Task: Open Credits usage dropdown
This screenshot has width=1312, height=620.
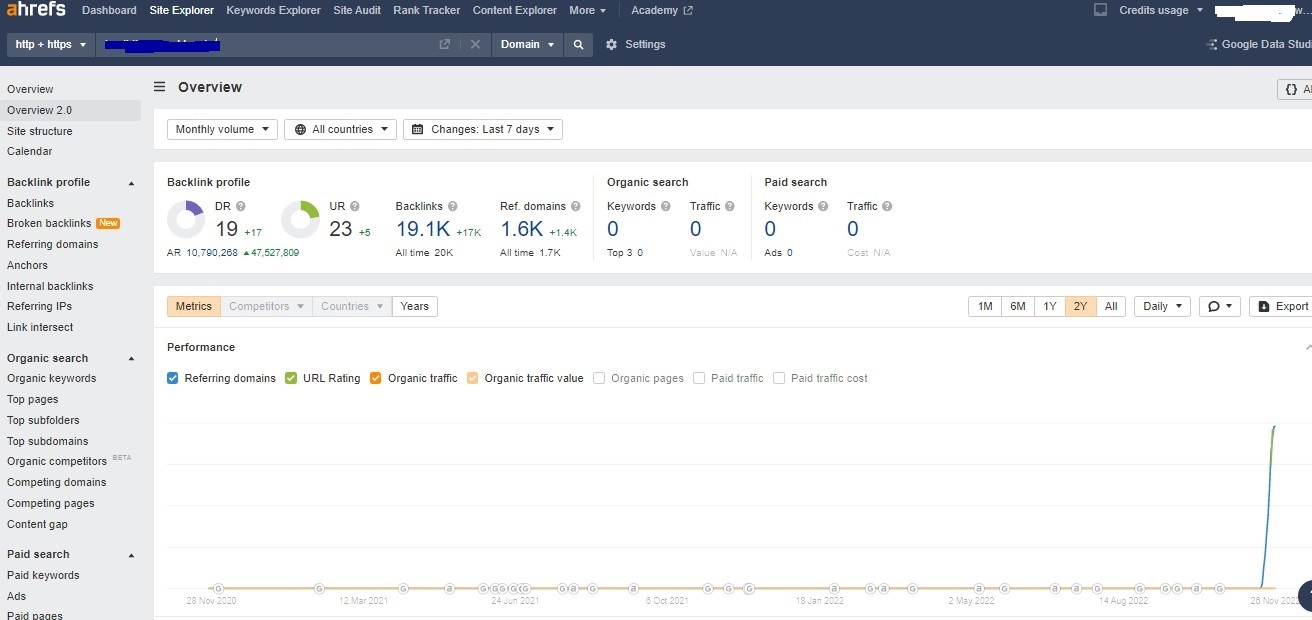Action: coord(1161,10)
